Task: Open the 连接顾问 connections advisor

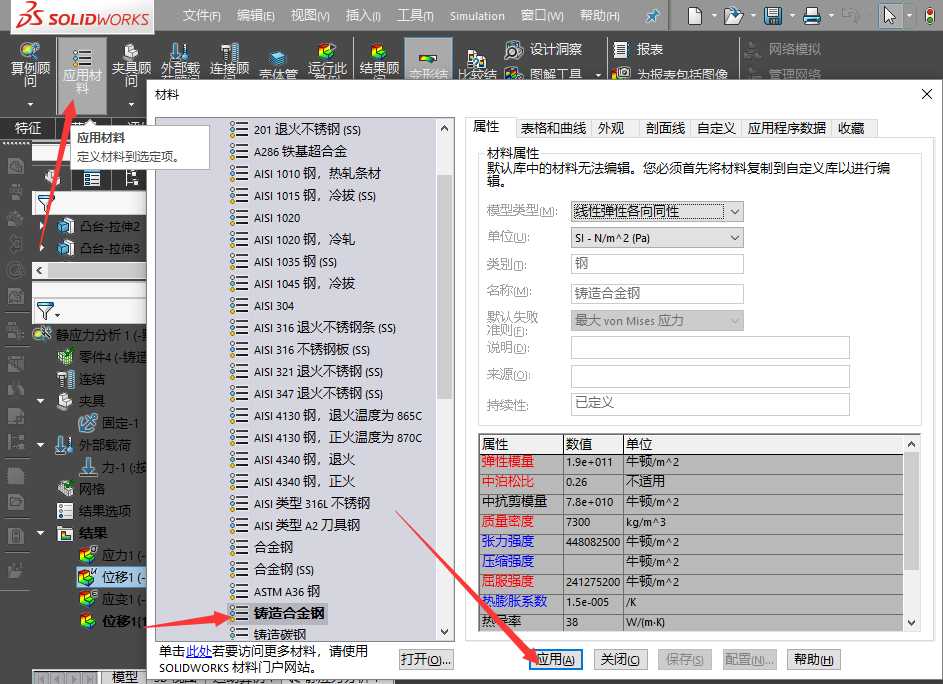Action: (x=229, y=62)
